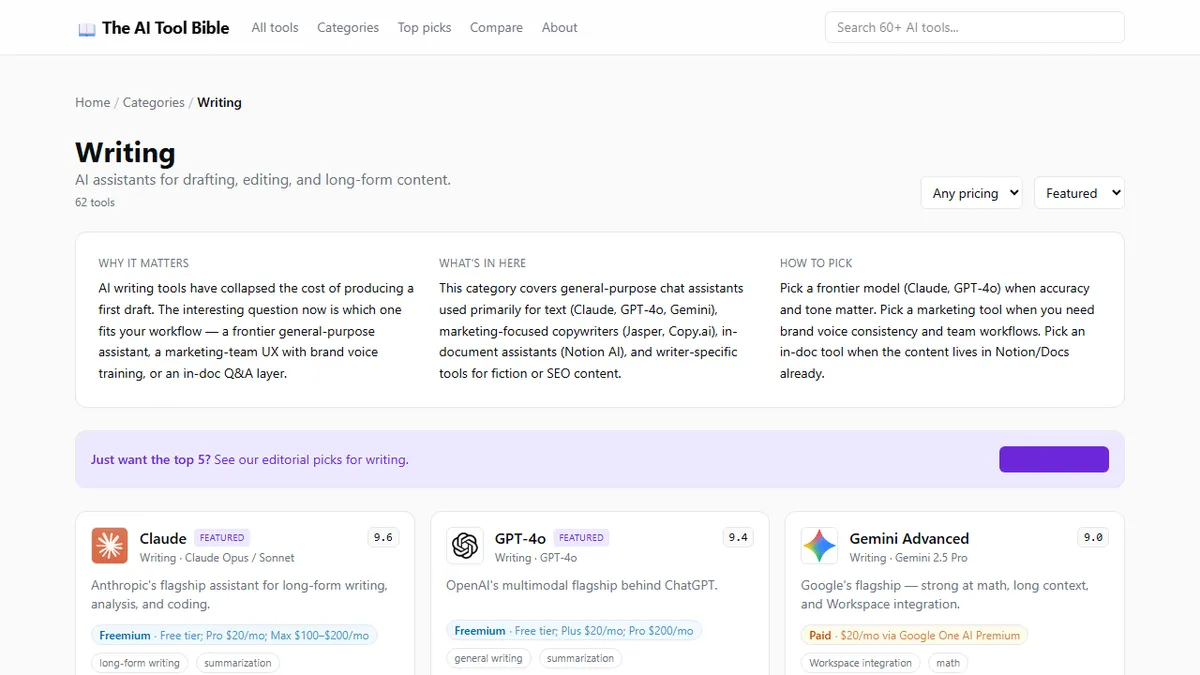Click the Writing page heading
Viewport: 1200px width, 675px height.
pyautogui.click(x=125, y=152)
